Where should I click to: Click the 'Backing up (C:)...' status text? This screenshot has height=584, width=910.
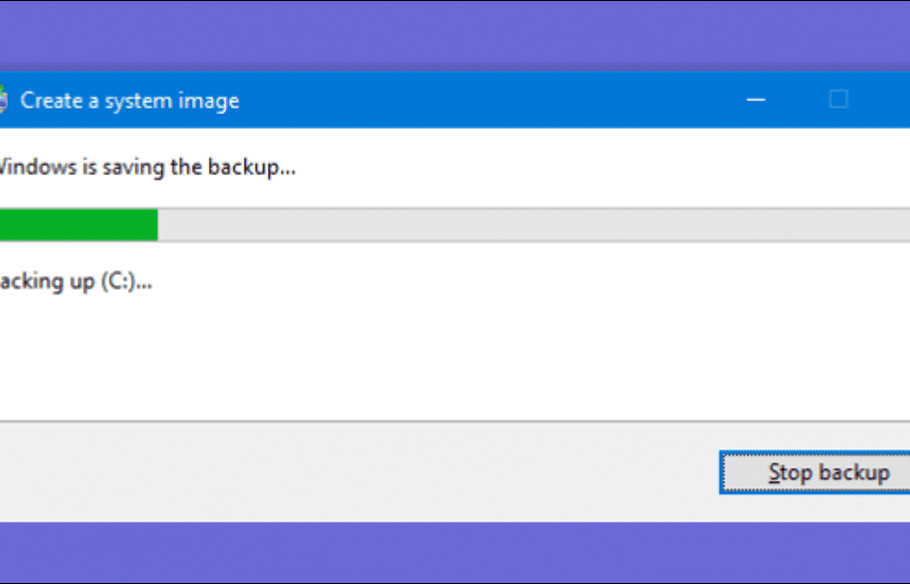(x=75, y=282)
